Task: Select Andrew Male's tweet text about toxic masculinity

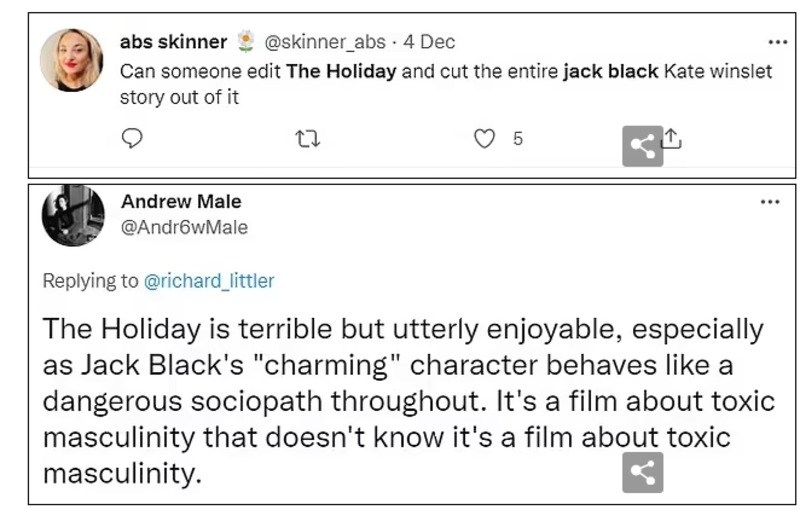Action: [400, 400]
